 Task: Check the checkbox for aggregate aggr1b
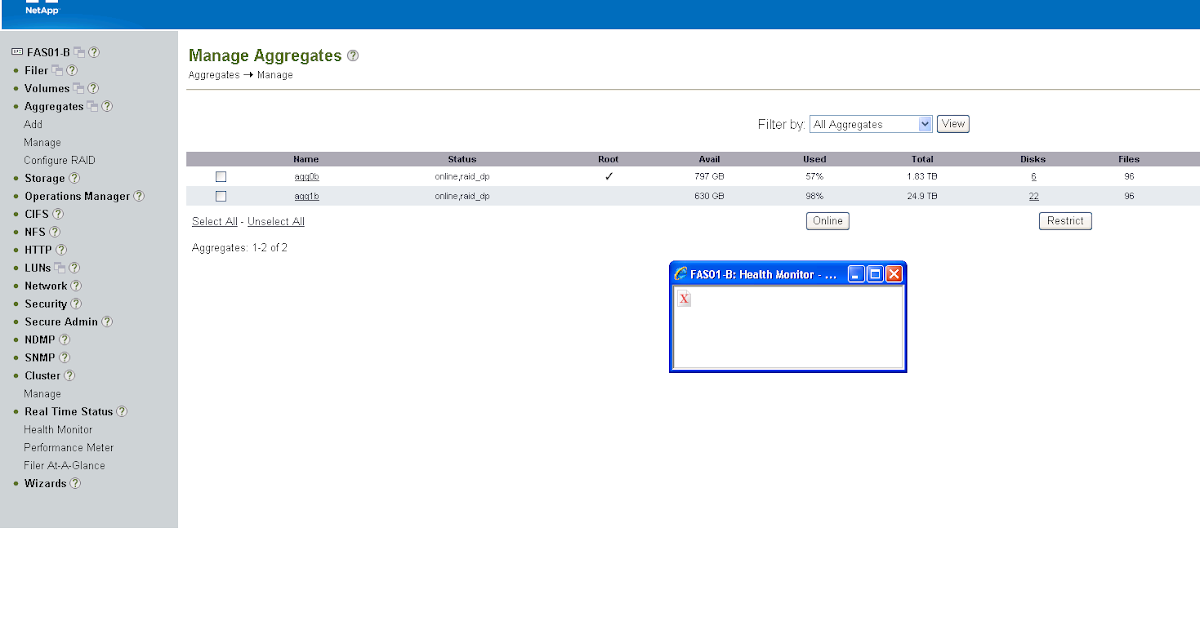point(221,196)
